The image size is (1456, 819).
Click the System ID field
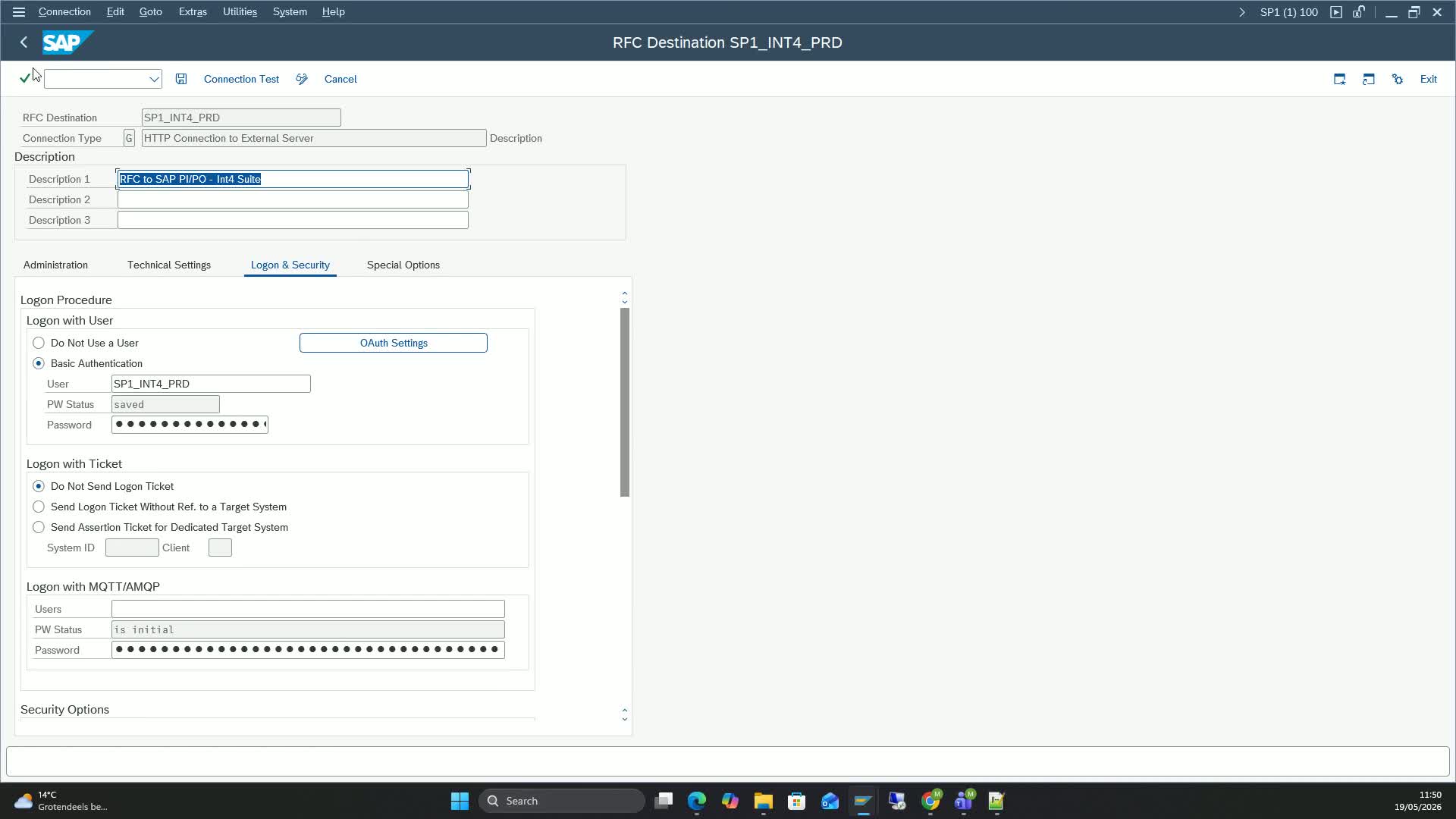click(x=132, y=548)
